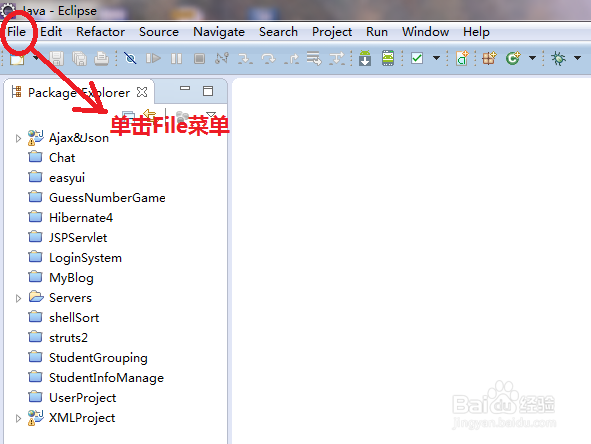Open the Android SDK Manager icon
This screenshot has width=591, height=444.
click(365, 58)
